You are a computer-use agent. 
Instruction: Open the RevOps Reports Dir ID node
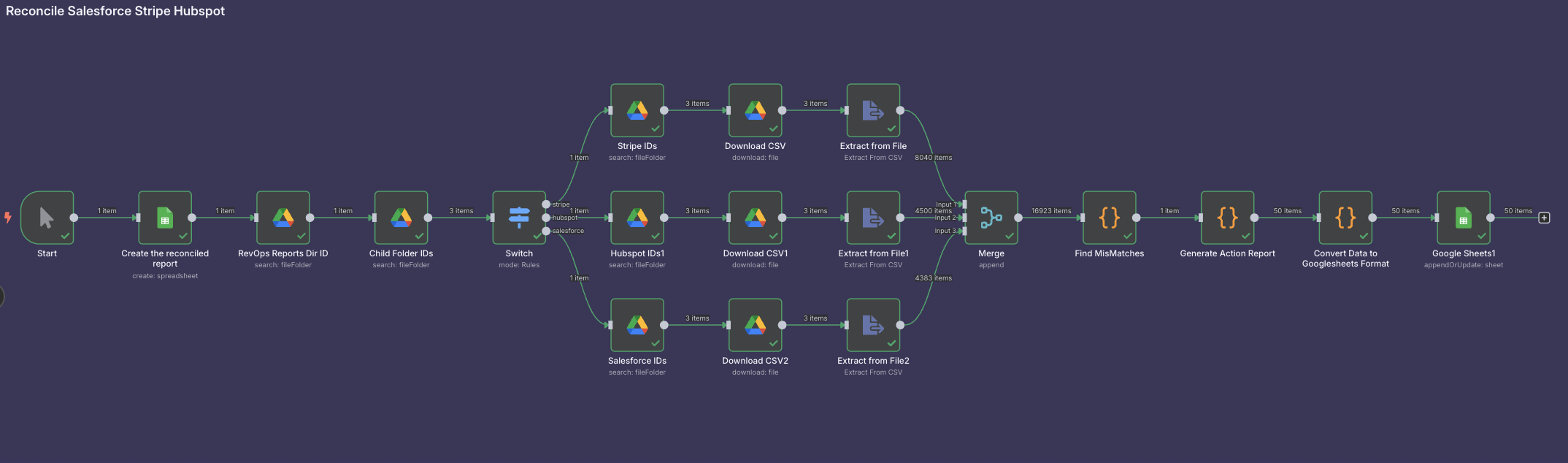[x=283, y=218]
